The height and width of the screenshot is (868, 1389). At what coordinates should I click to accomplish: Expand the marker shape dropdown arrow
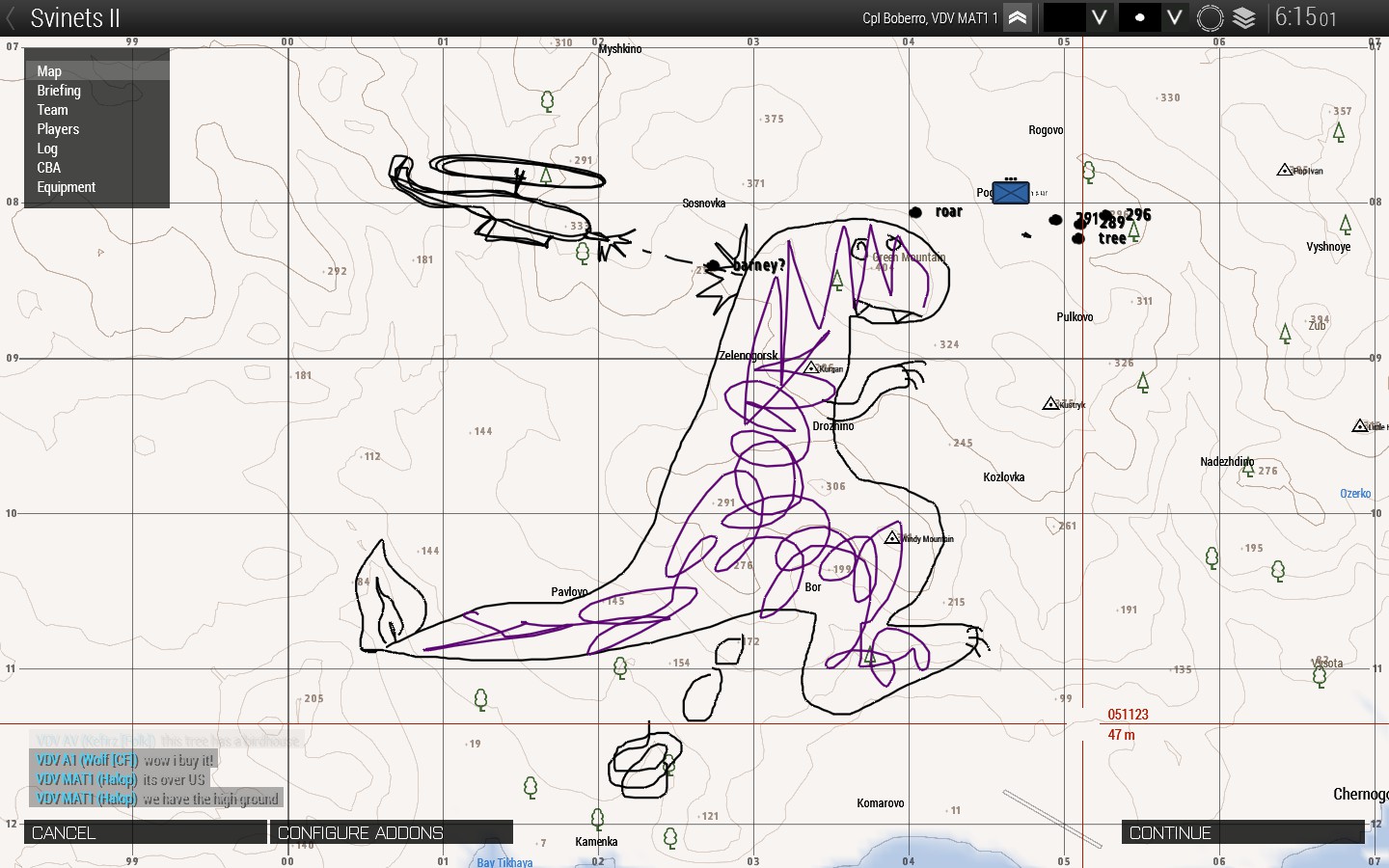1175,18
